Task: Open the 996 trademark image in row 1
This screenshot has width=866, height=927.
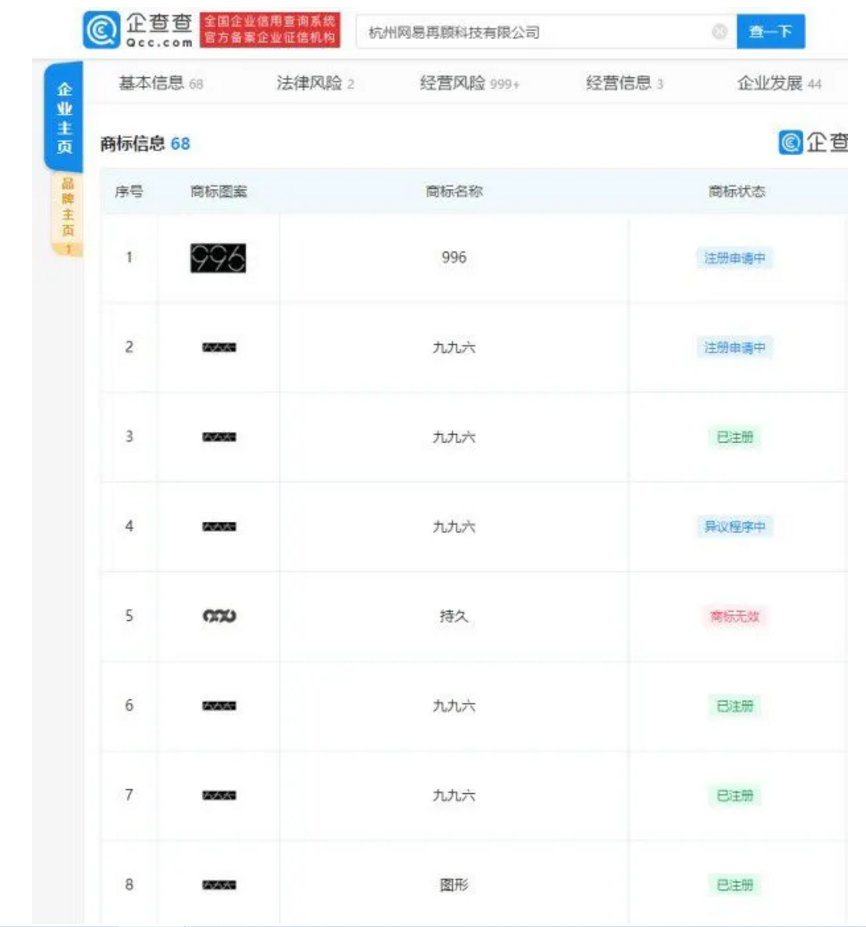Action: [x=218, y=258]
